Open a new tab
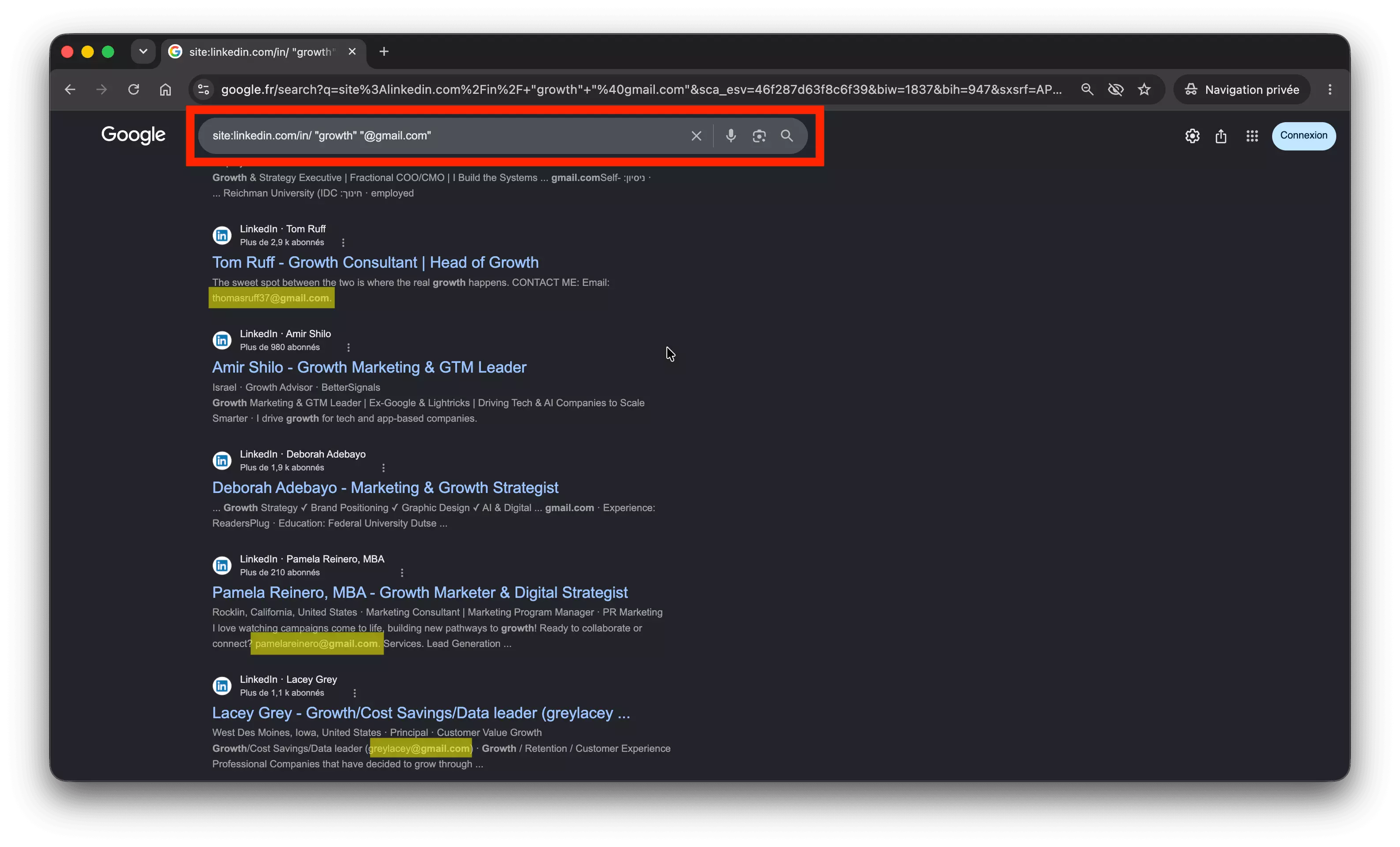This screenshot has width=1400, height=847. pyautogui.click(x=384, y=52)
